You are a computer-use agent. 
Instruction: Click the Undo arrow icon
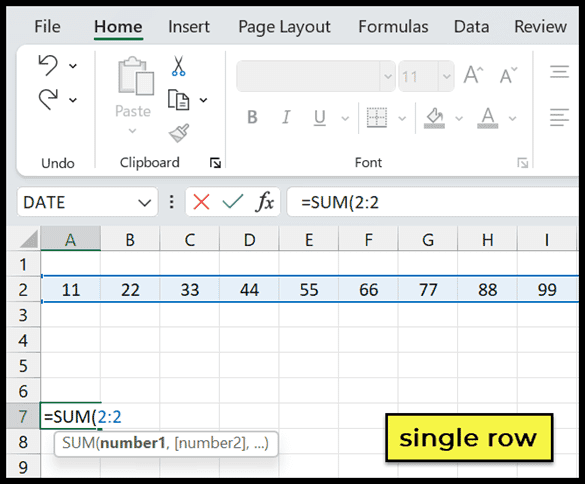pos(48,65)
